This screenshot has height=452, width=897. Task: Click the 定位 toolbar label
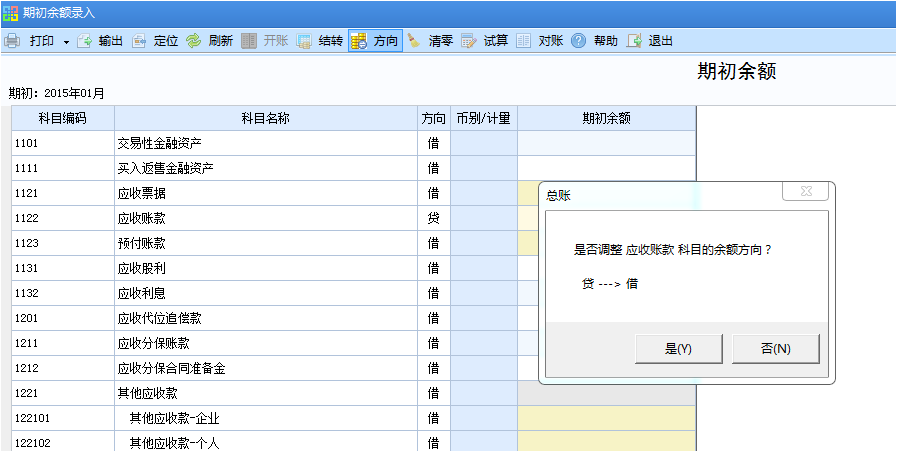tap(166, 41)
